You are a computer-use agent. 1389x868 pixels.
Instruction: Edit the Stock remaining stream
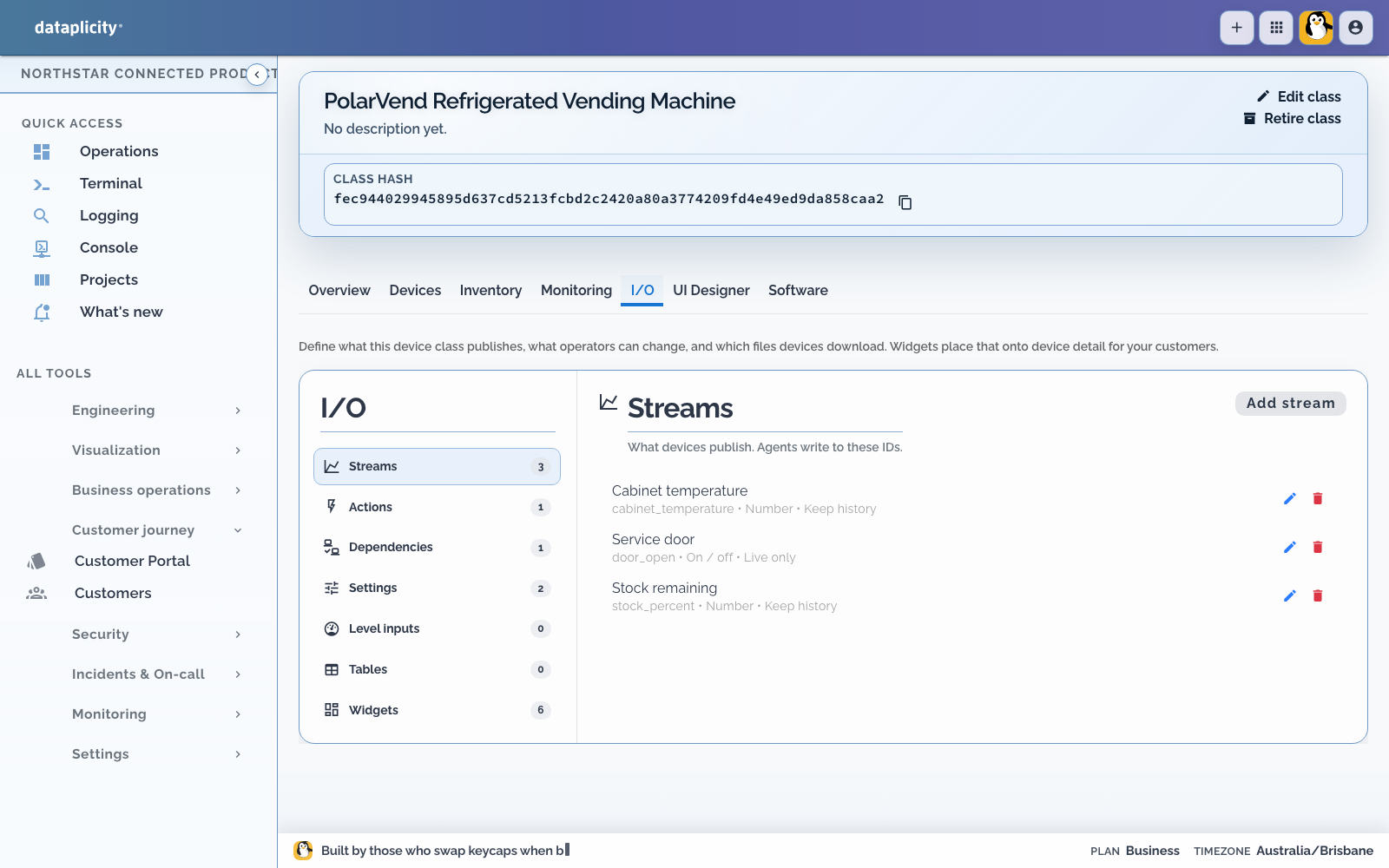point(1290,595)
